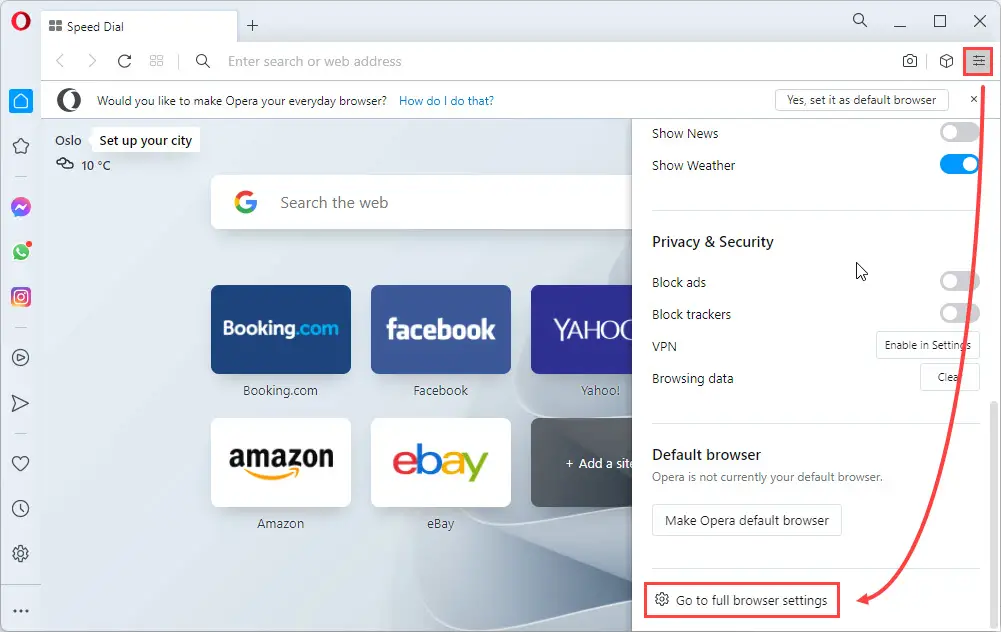The height and width of the screenshot is (632, 1001).
Task: Click the Default browser heading
Action: pos(706,455)
